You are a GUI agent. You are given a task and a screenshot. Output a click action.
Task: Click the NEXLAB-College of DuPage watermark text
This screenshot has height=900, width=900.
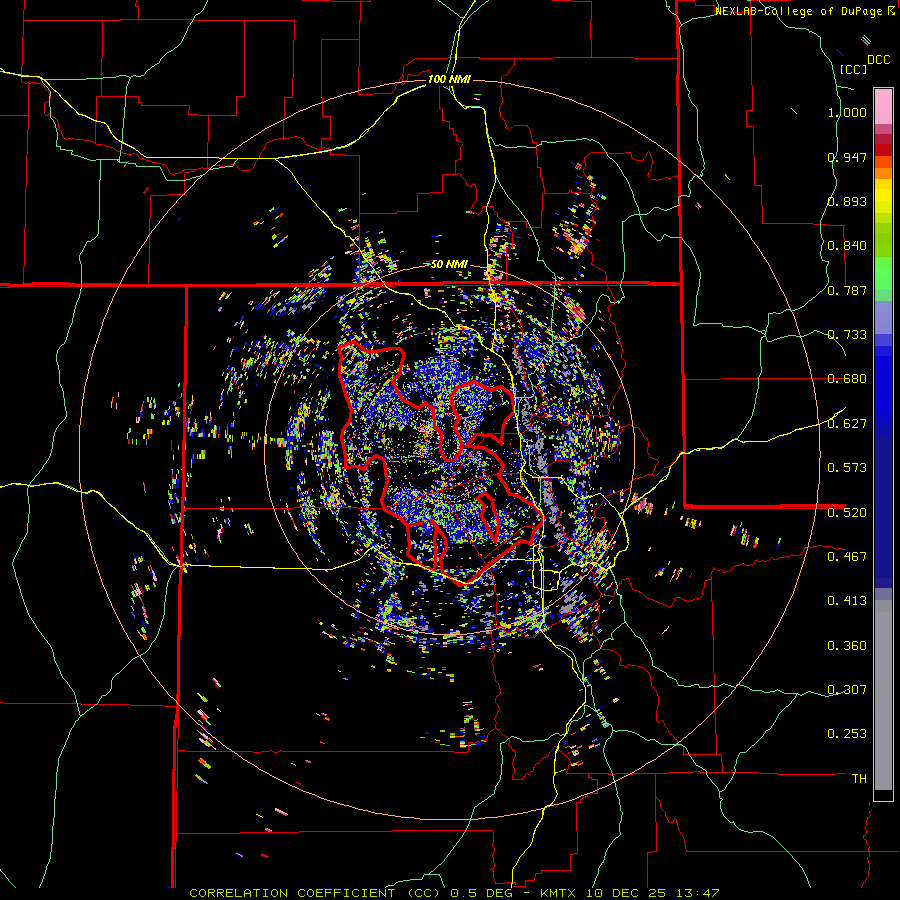click(x=804, y=11)
